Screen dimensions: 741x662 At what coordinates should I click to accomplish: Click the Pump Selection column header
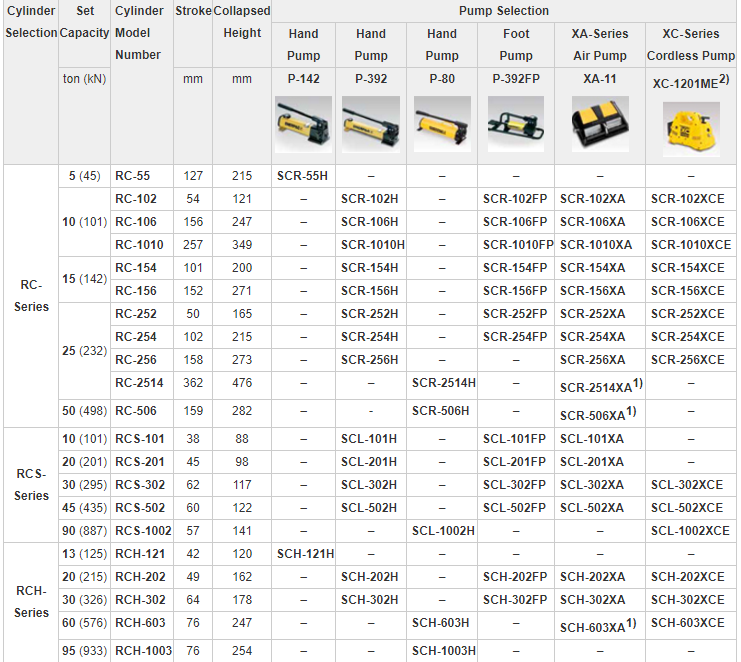(503, 11)
